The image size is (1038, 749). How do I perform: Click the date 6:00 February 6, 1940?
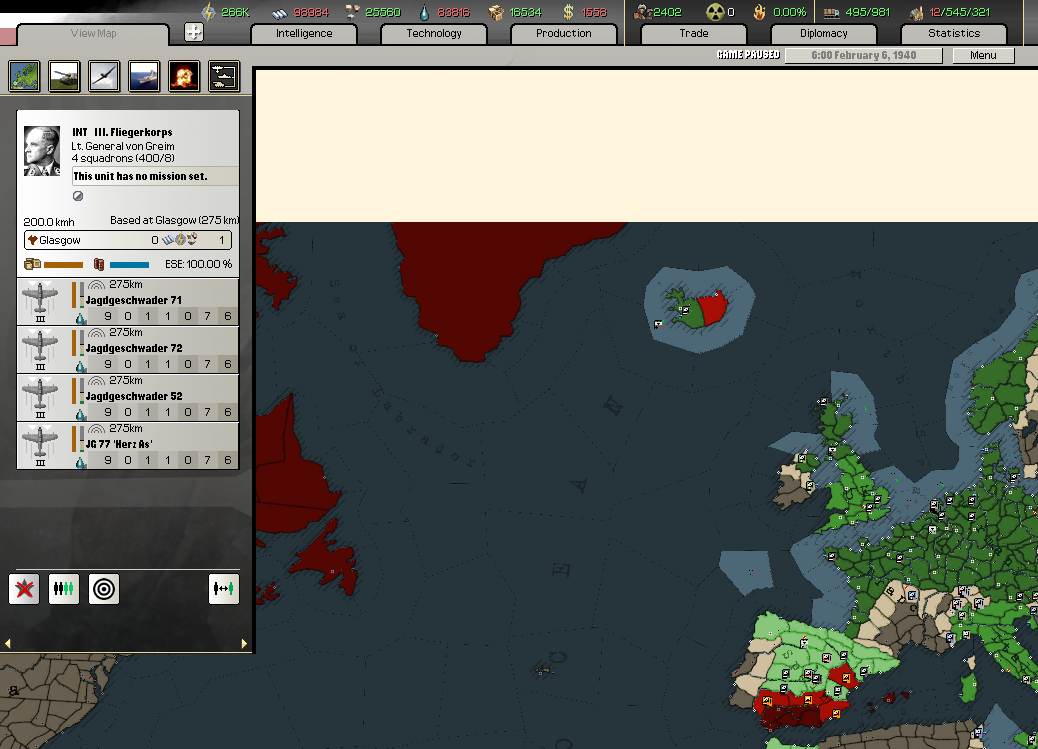863,56
